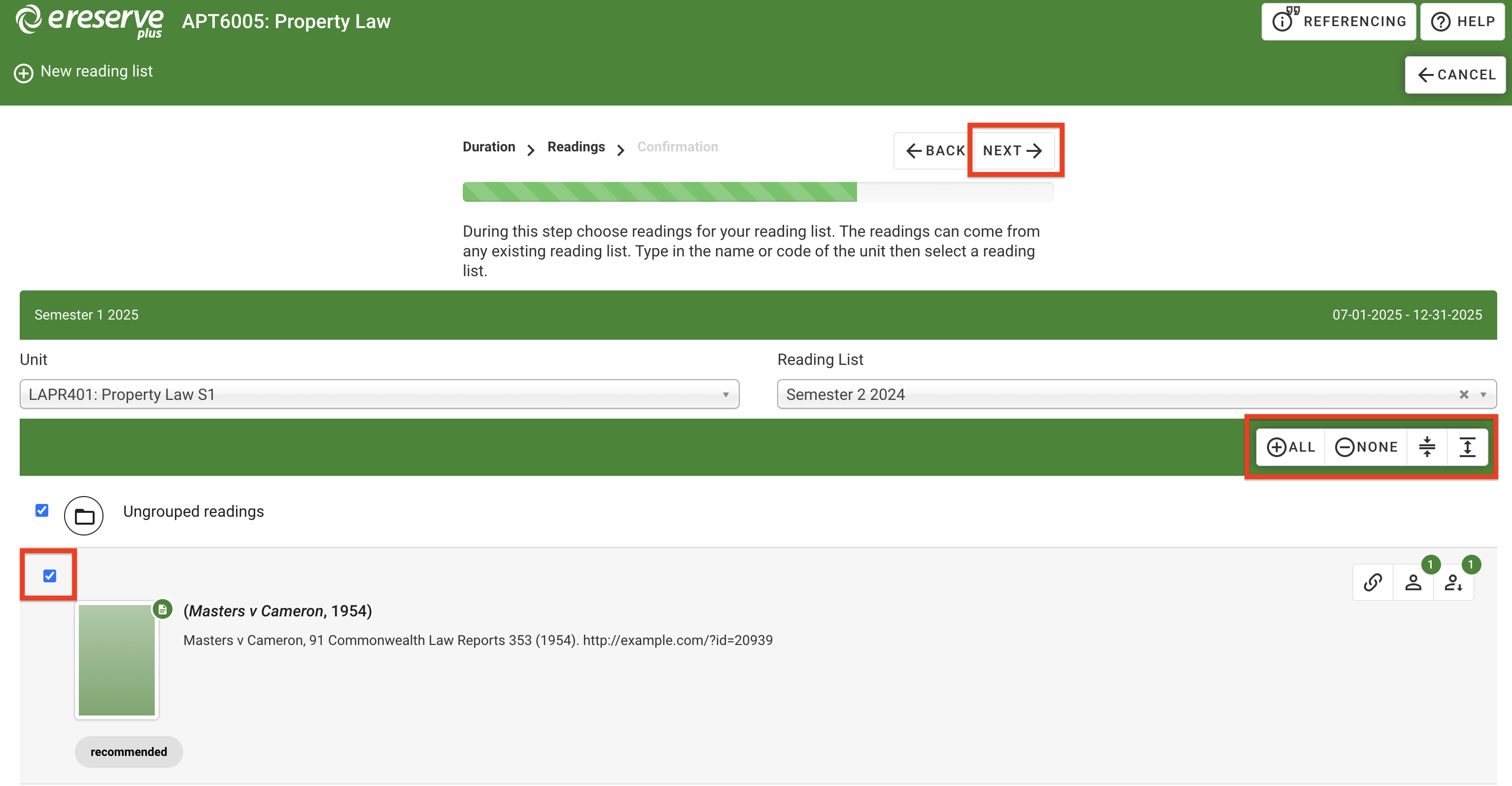Go to the Duration step
This screenshot has width=1512, height=786.
pos(488,147)
